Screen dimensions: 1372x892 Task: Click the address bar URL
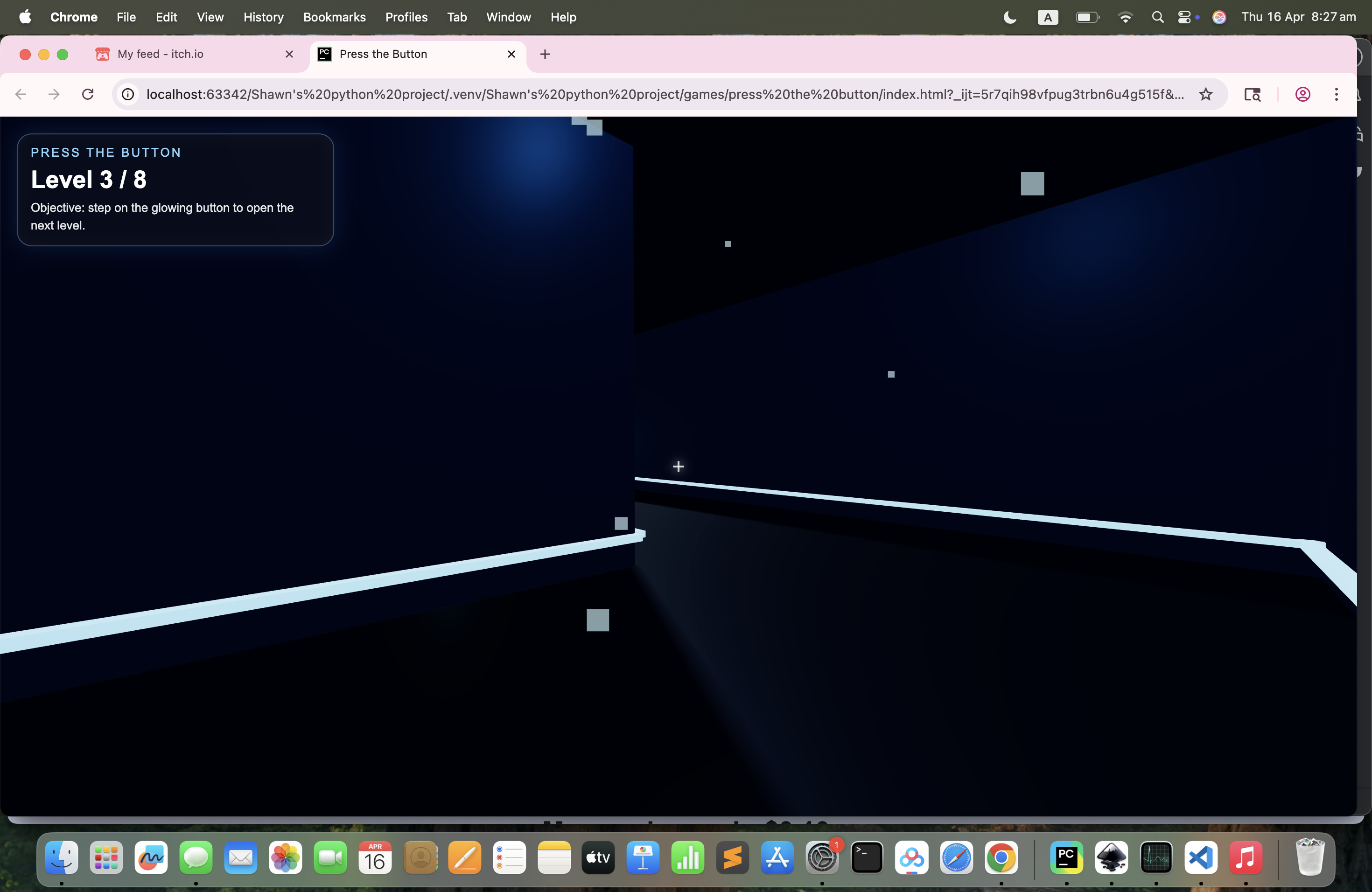coord(663,94)
